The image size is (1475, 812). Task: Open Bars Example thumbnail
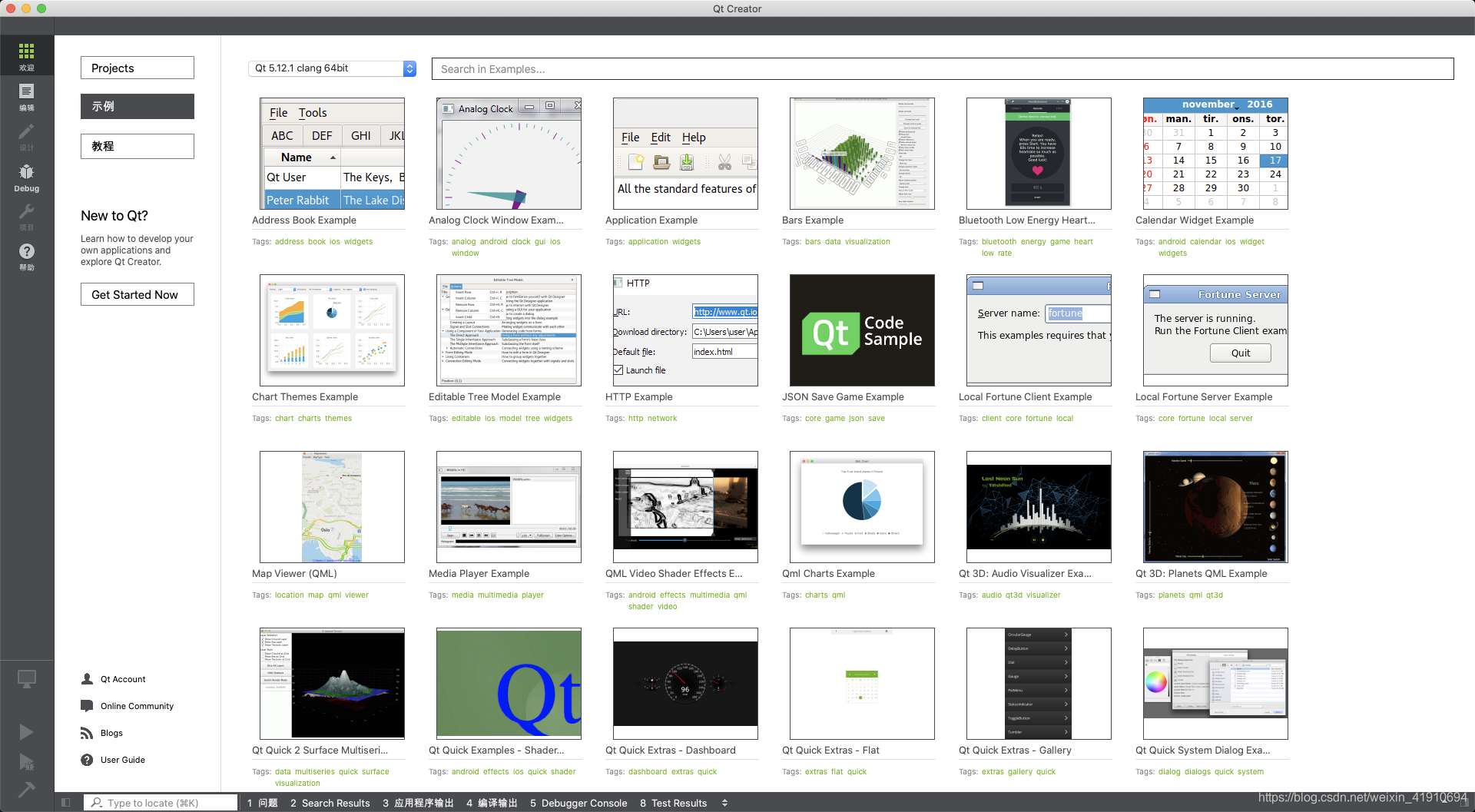click(862, 154)
